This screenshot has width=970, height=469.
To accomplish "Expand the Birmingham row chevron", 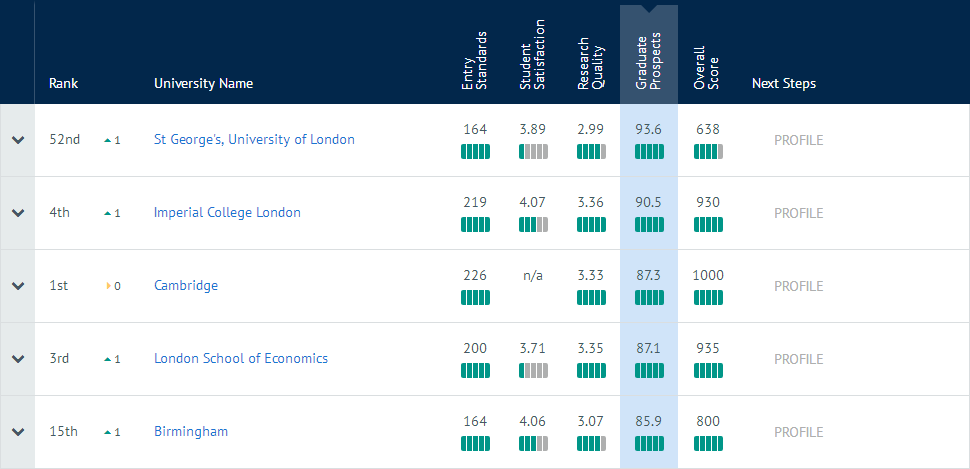I will click(x=17, y=432).
